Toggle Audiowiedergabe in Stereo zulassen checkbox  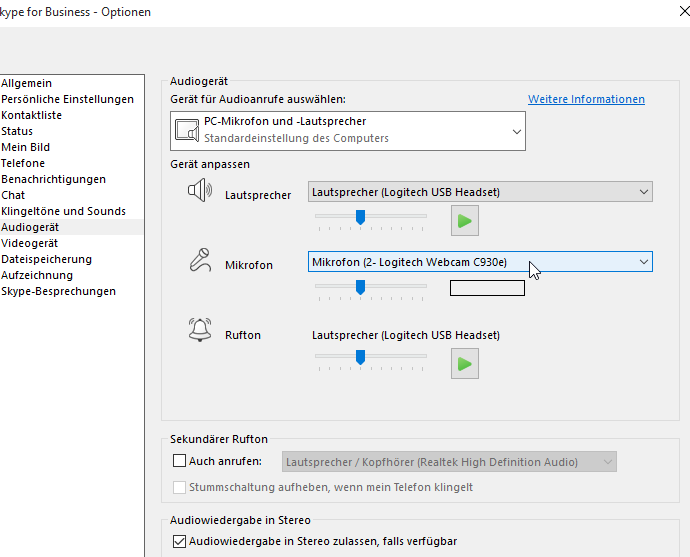click(180, 541)
